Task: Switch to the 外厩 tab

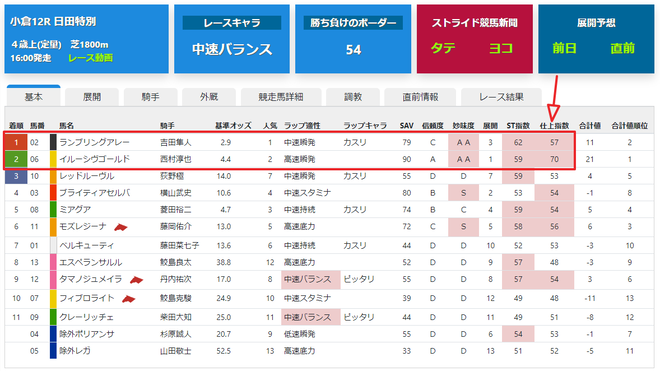Action: 209,97
